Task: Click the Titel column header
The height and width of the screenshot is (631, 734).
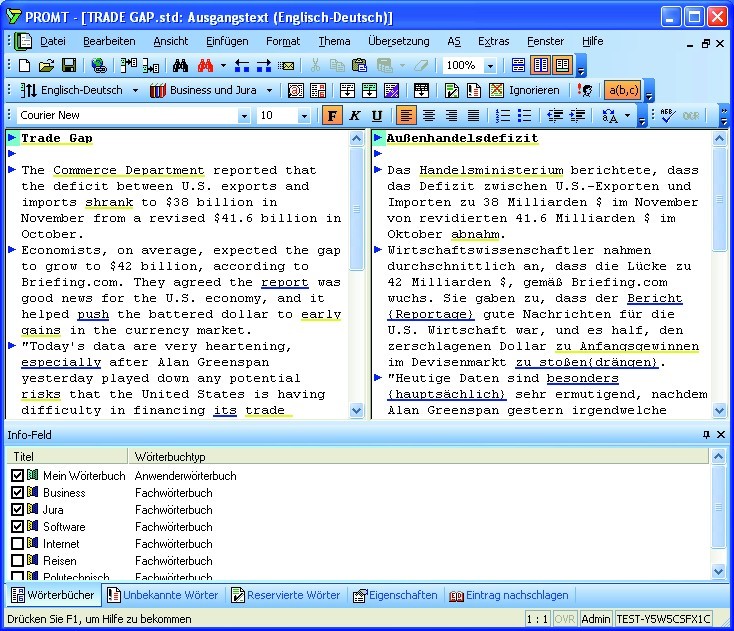Action: coord(66,456)
